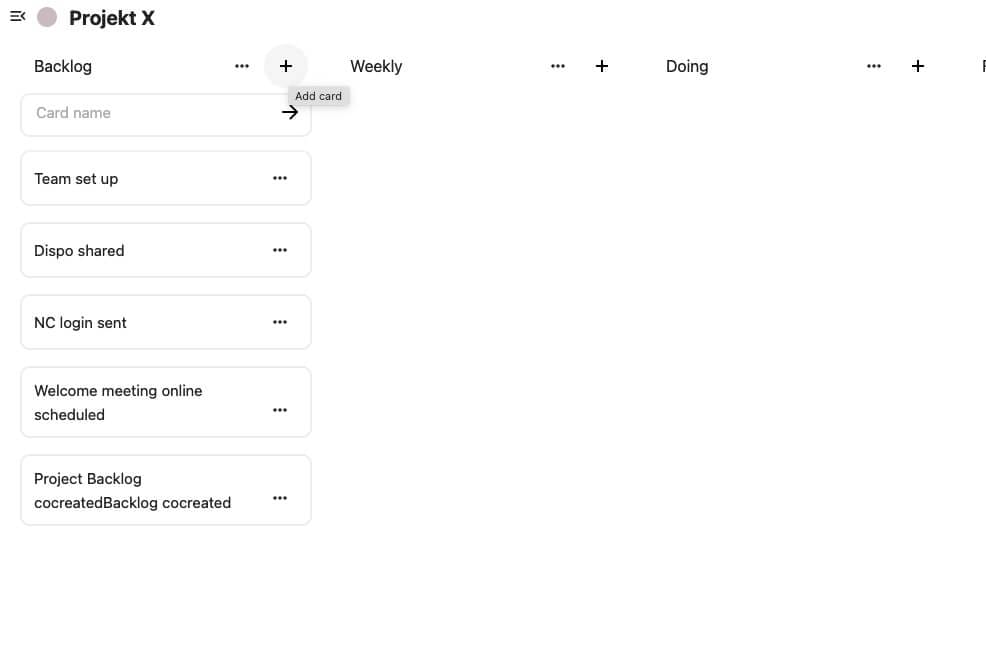Open actions menu for the Team set up card
Viewport: 986px width, 659px height.
[x=280, y=178]
